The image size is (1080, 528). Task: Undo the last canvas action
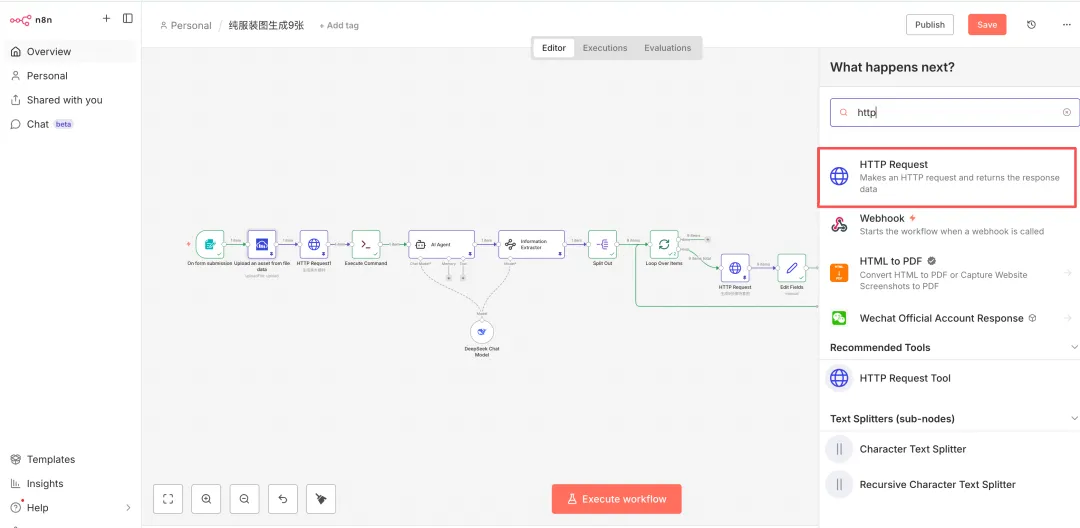pyautogui.click(x=282, y=499)
